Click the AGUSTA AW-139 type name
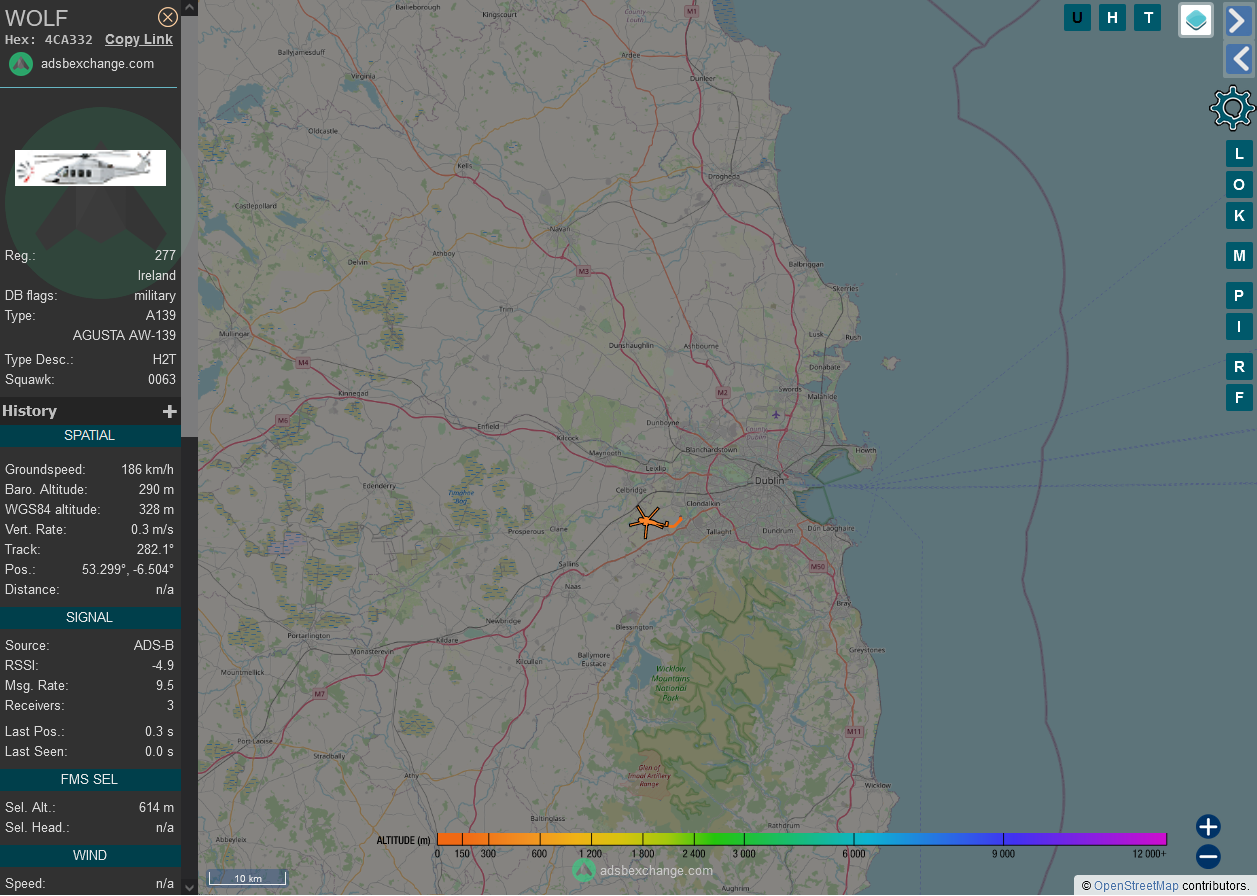Image resolution: width=1257 pixels, height=896 pixels. tap(124, 336)
